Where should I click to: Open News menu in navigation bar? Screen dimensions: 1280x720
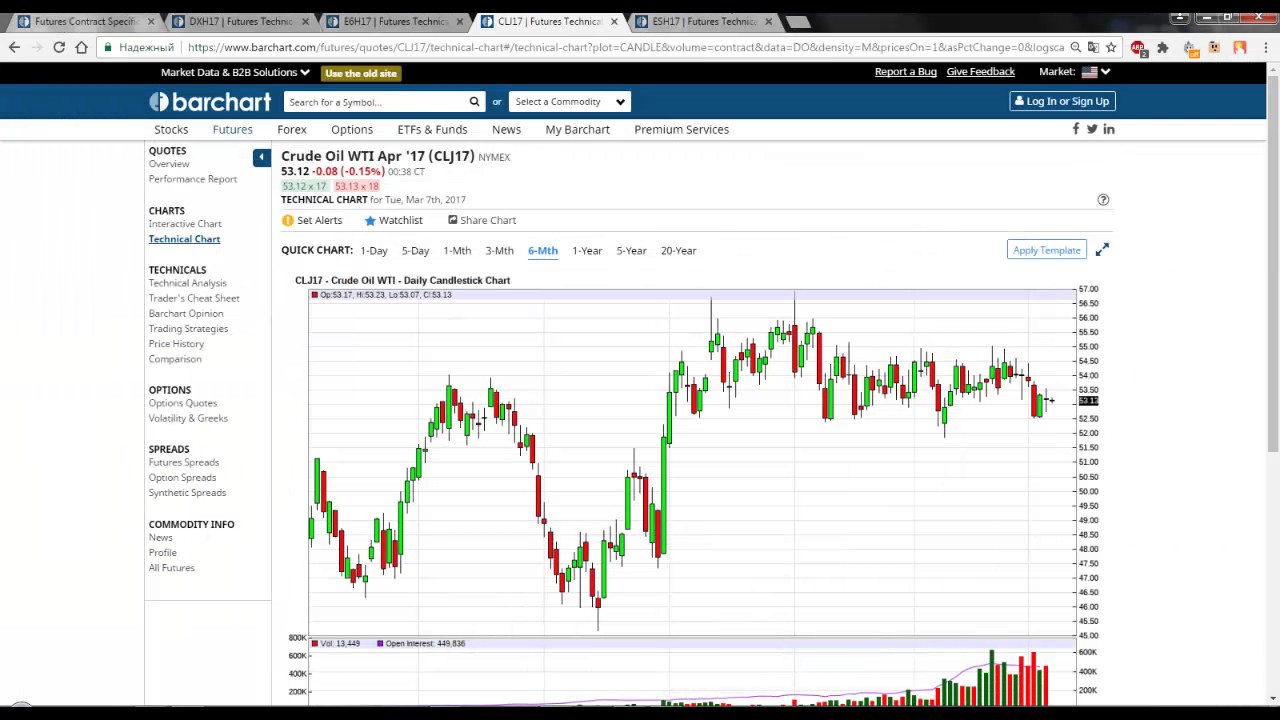click(x=506, y=129)
